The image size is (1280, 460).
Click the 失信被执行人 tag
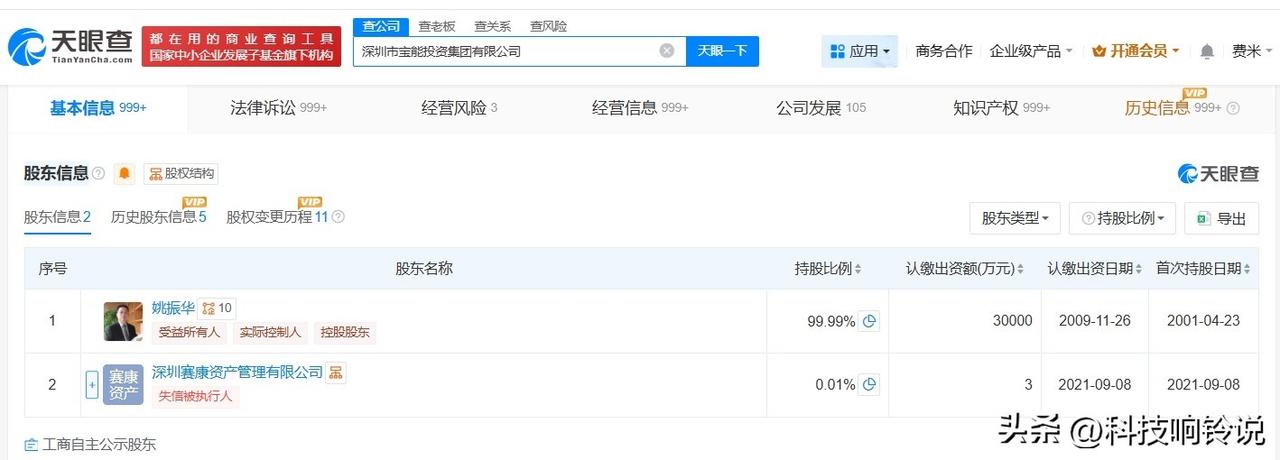point(195,396)
